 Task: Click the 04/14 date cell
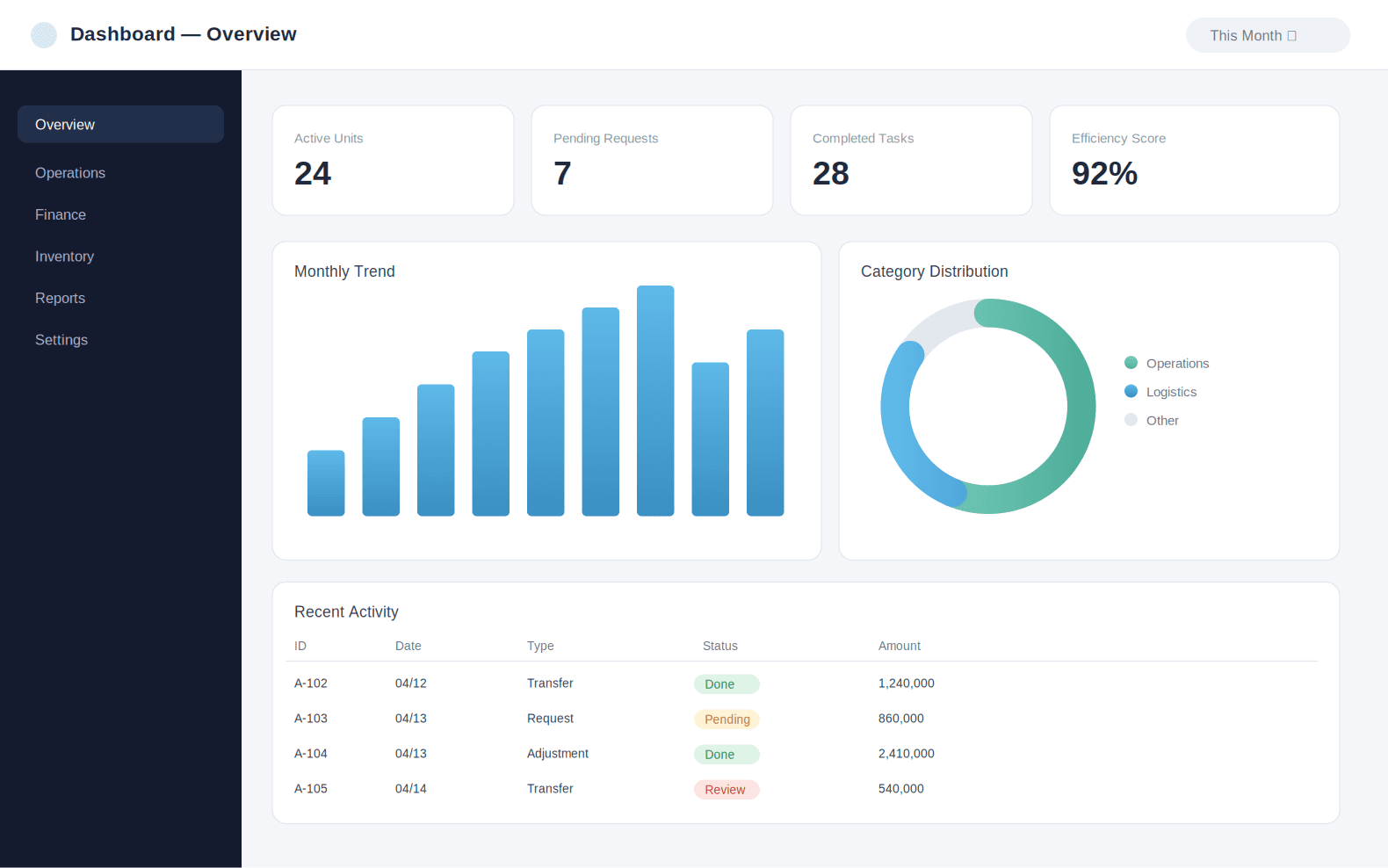(411, 789)
